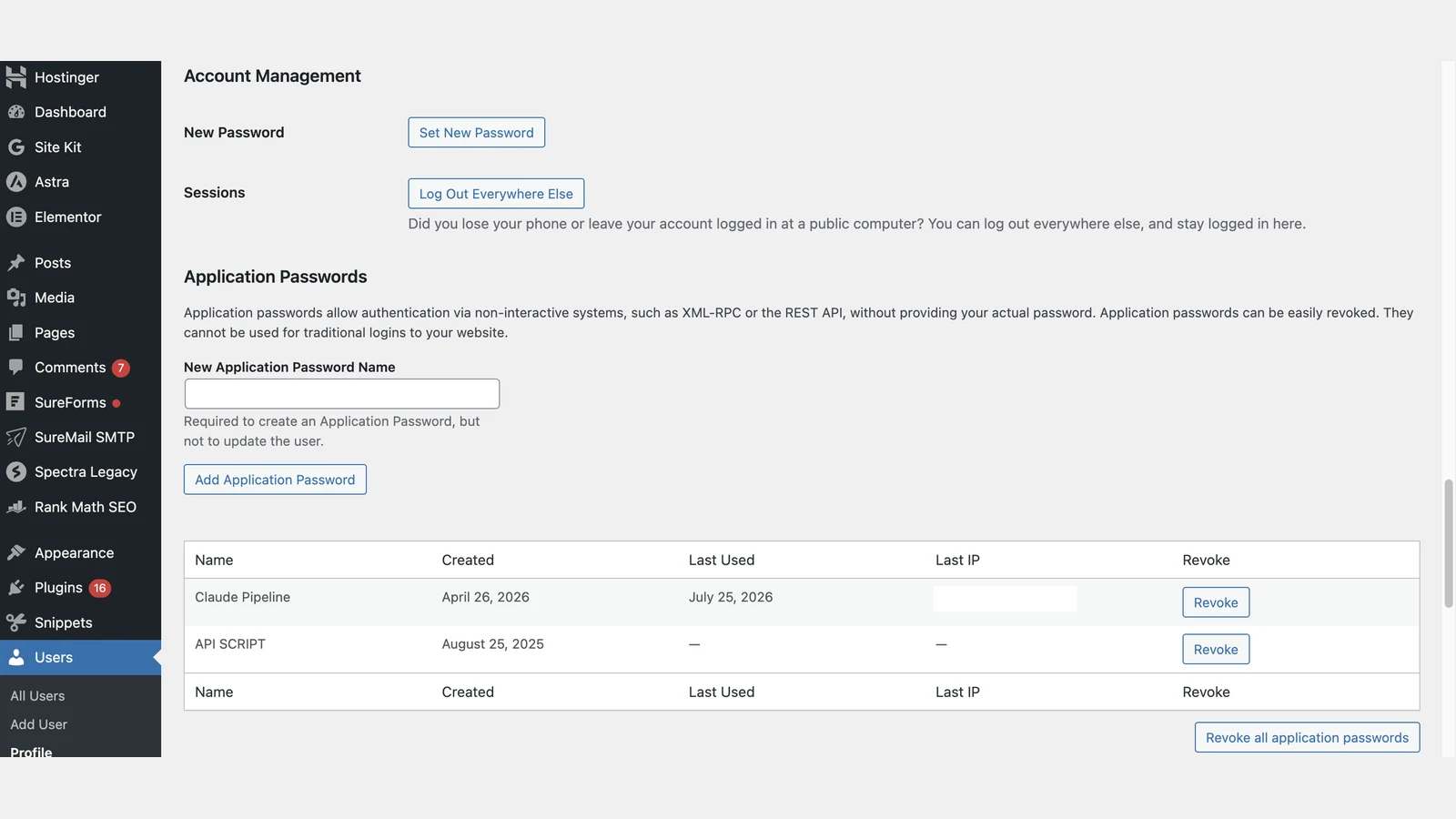Image resolution: width=1456 pixels, height=819 pixels.
Task: Click Revoke all application passwords button
Action: click(1307, 737)
